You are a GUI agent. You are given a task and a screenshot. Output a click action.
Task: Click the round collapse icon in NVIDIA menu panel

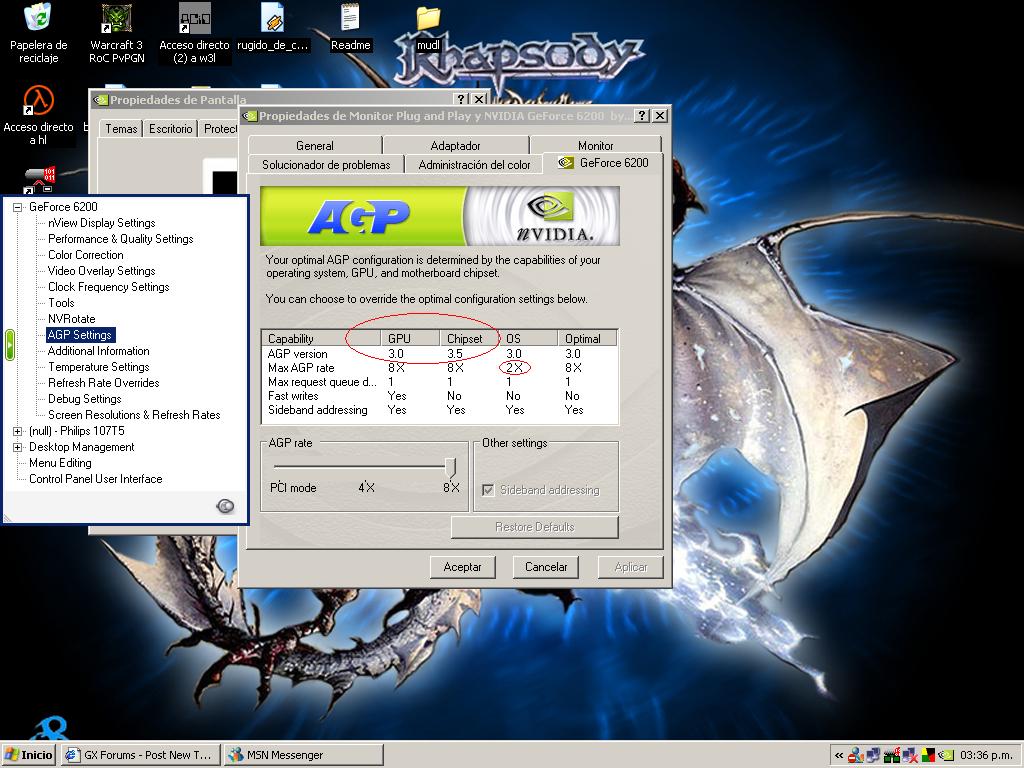pyautogui.click(x=225, y=506)
